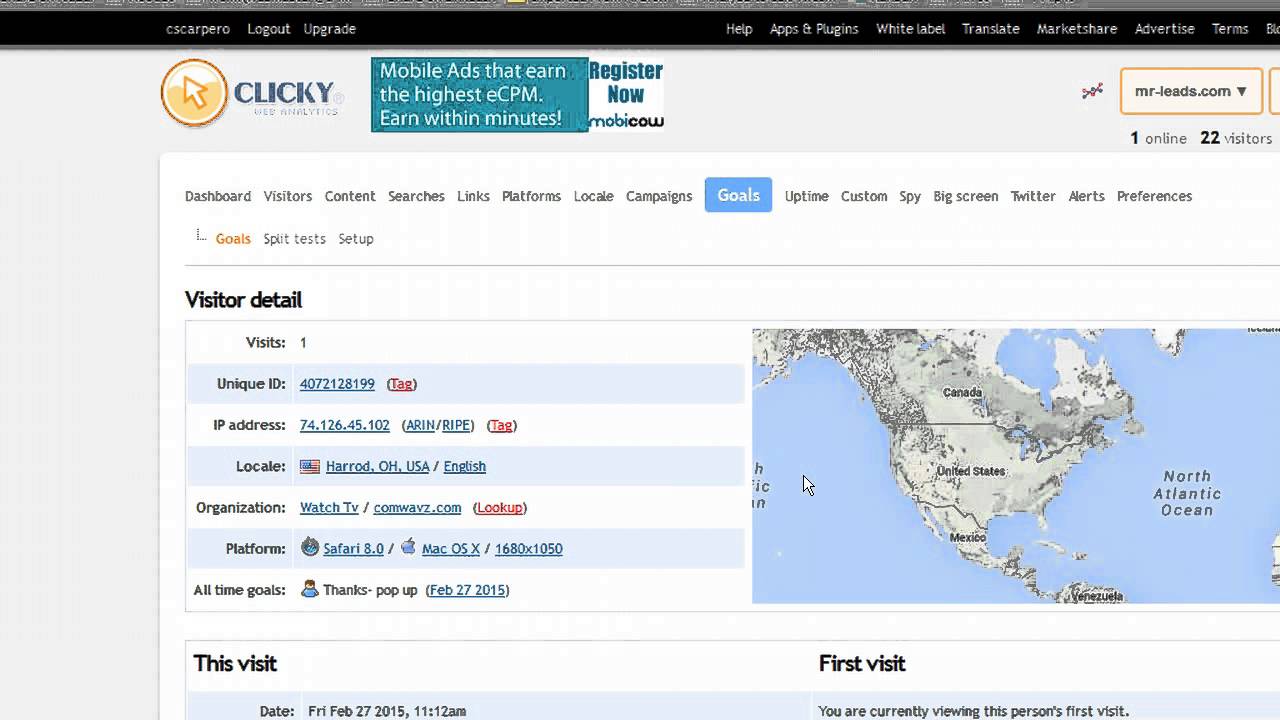Open the Help link
The width and height of the screenshot is (1280, 720).
click(739, 29)
